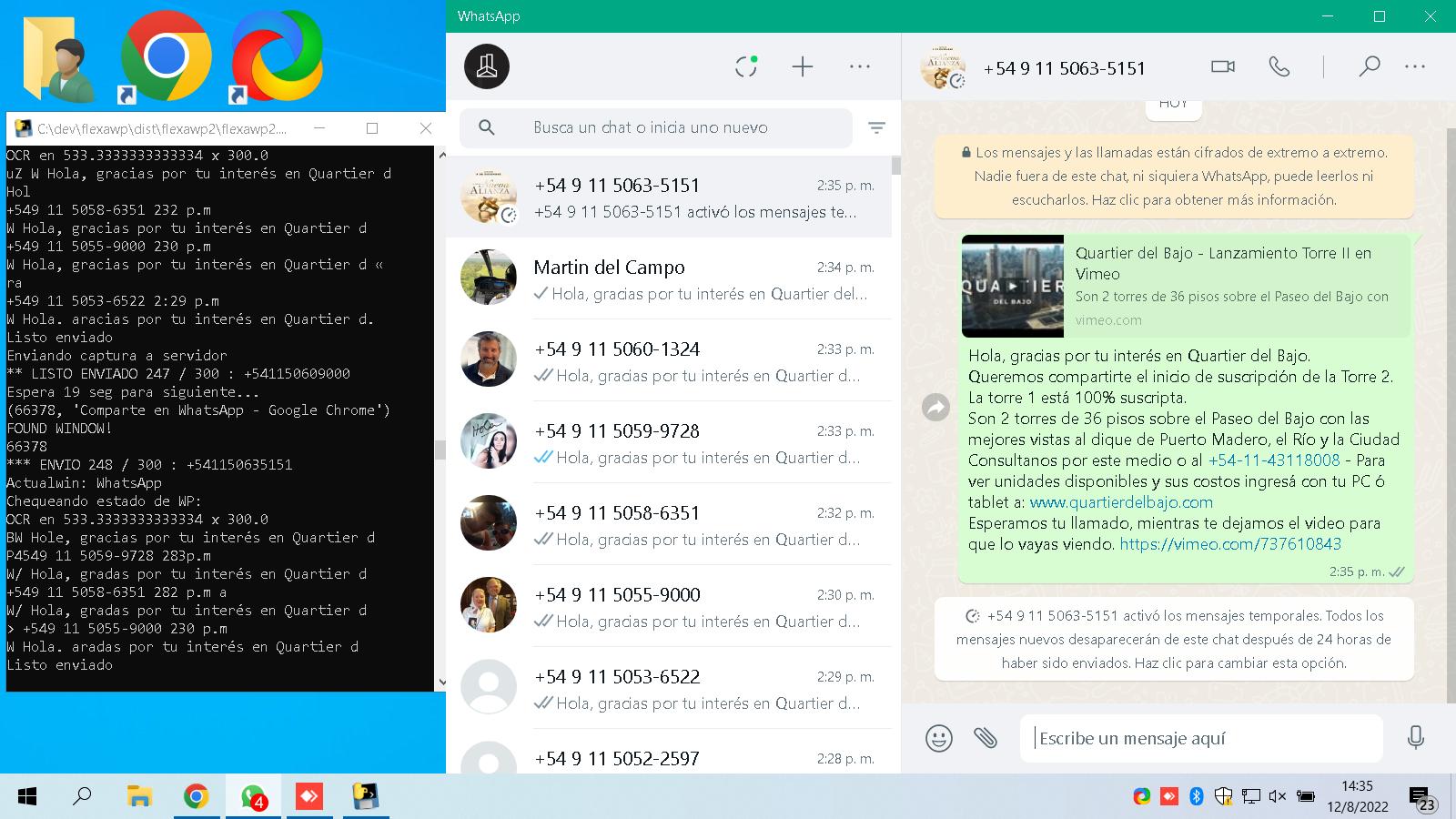
Task: Open the Windows Start menu
Action: point(27,797)
